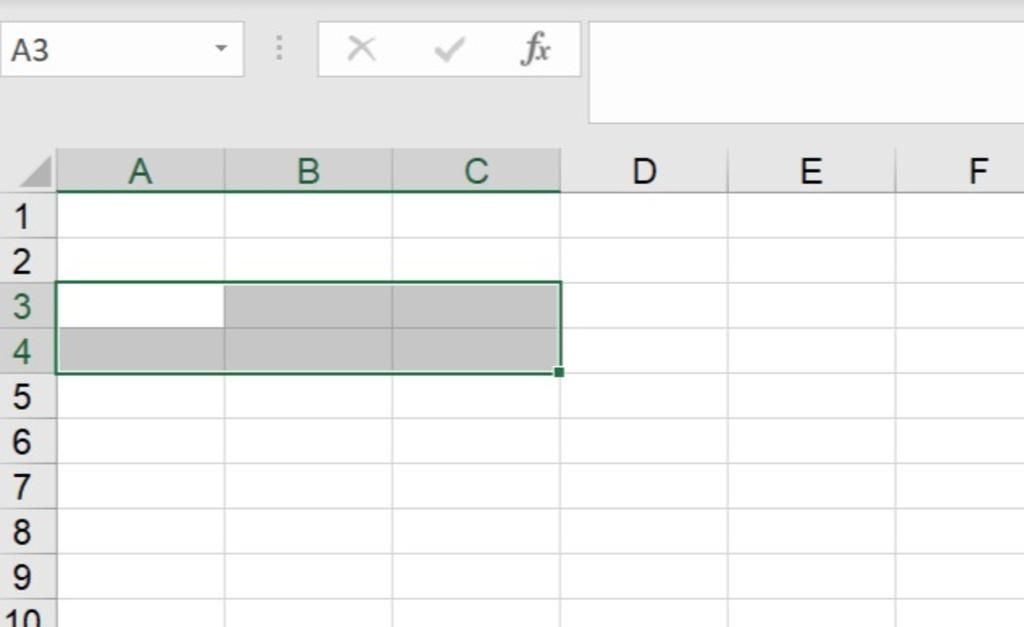Select row 5 header
Image resolution: width=1024 pixels, height=627 pixels.
coord(22,397)
